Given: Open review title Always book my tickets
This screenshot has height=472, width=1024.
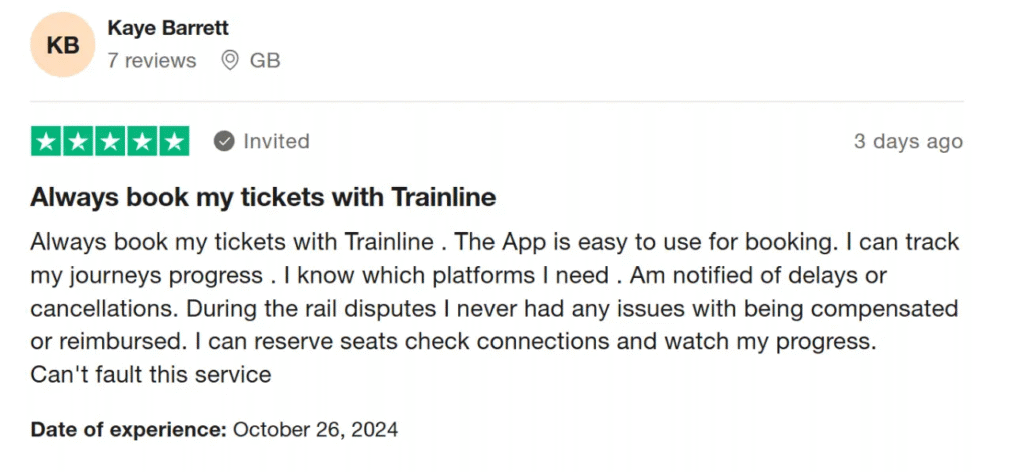Looking at the screenshot, I should pyautogui.click(x=263, y=197).
